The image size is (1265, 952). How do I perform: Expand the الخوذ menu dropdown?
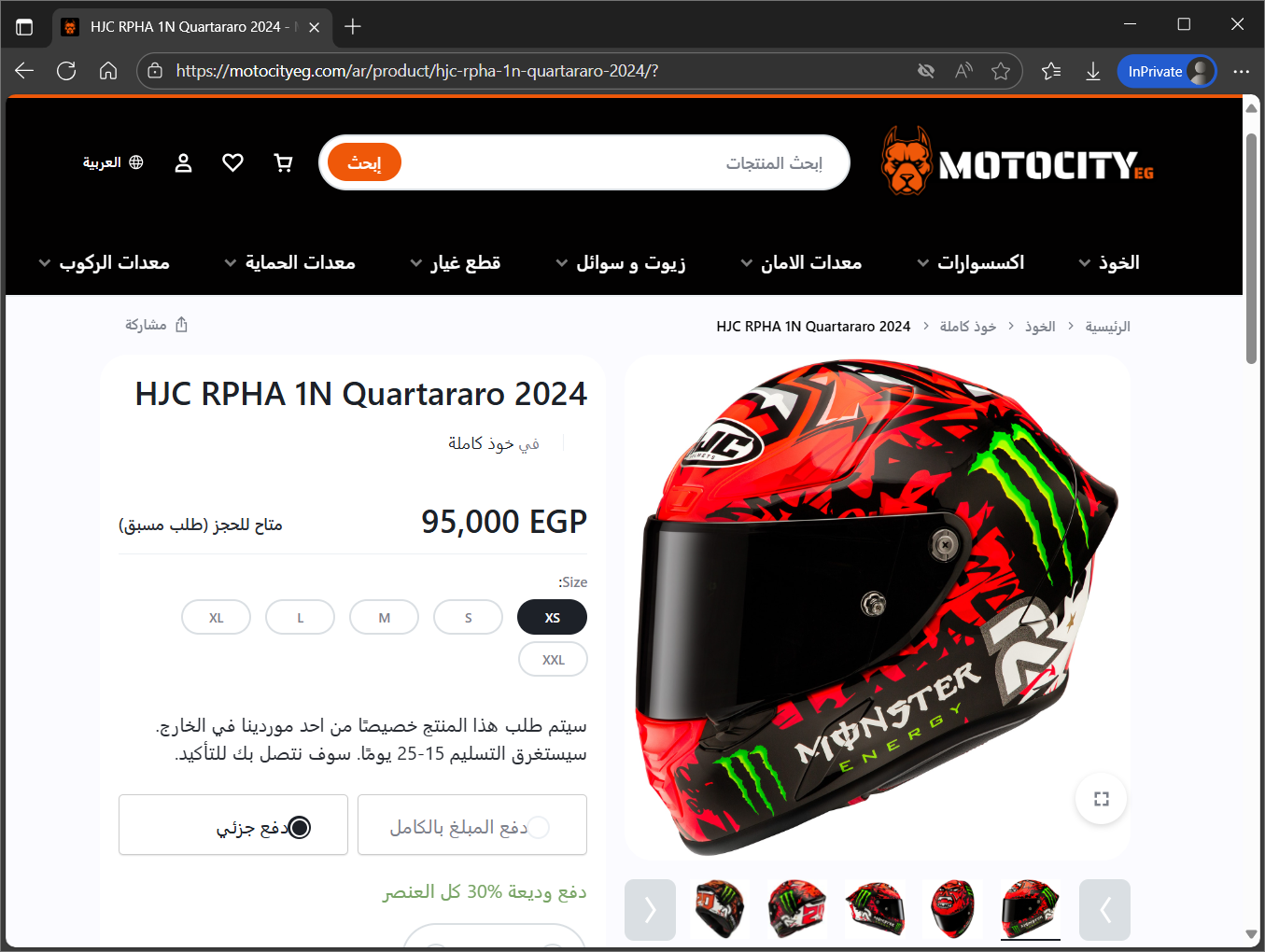pos(1085,263)
